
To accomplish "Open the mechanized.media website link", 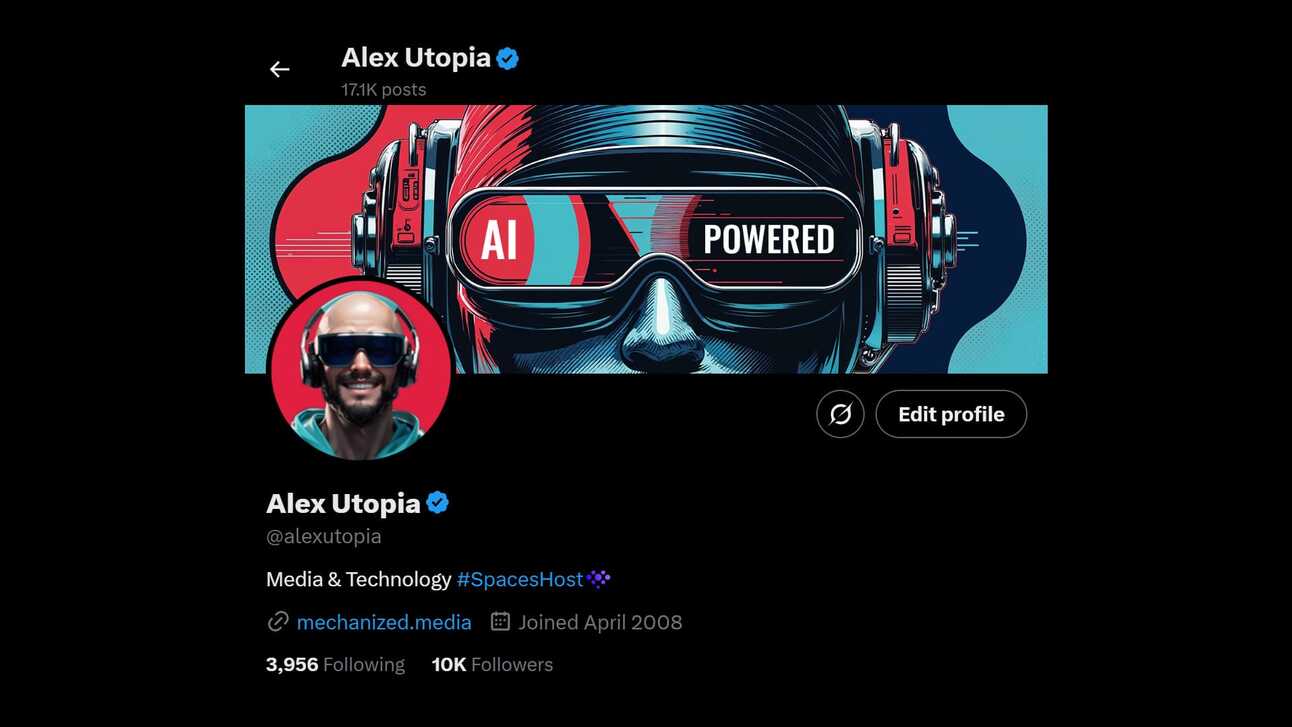I will tap(384, 622).
